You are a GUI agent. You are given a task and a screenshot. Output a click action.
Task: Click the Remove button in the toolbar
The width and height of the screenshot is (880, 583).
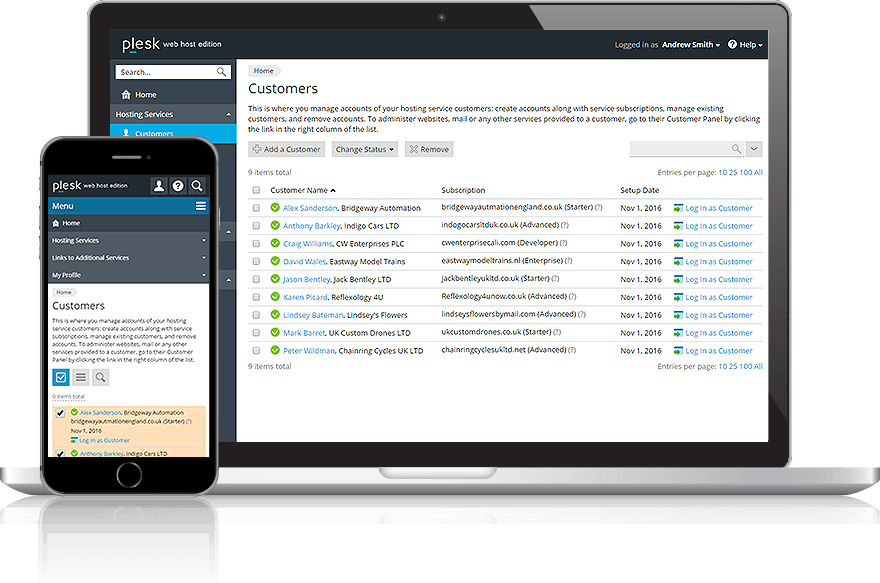click(x=429, y=149)
